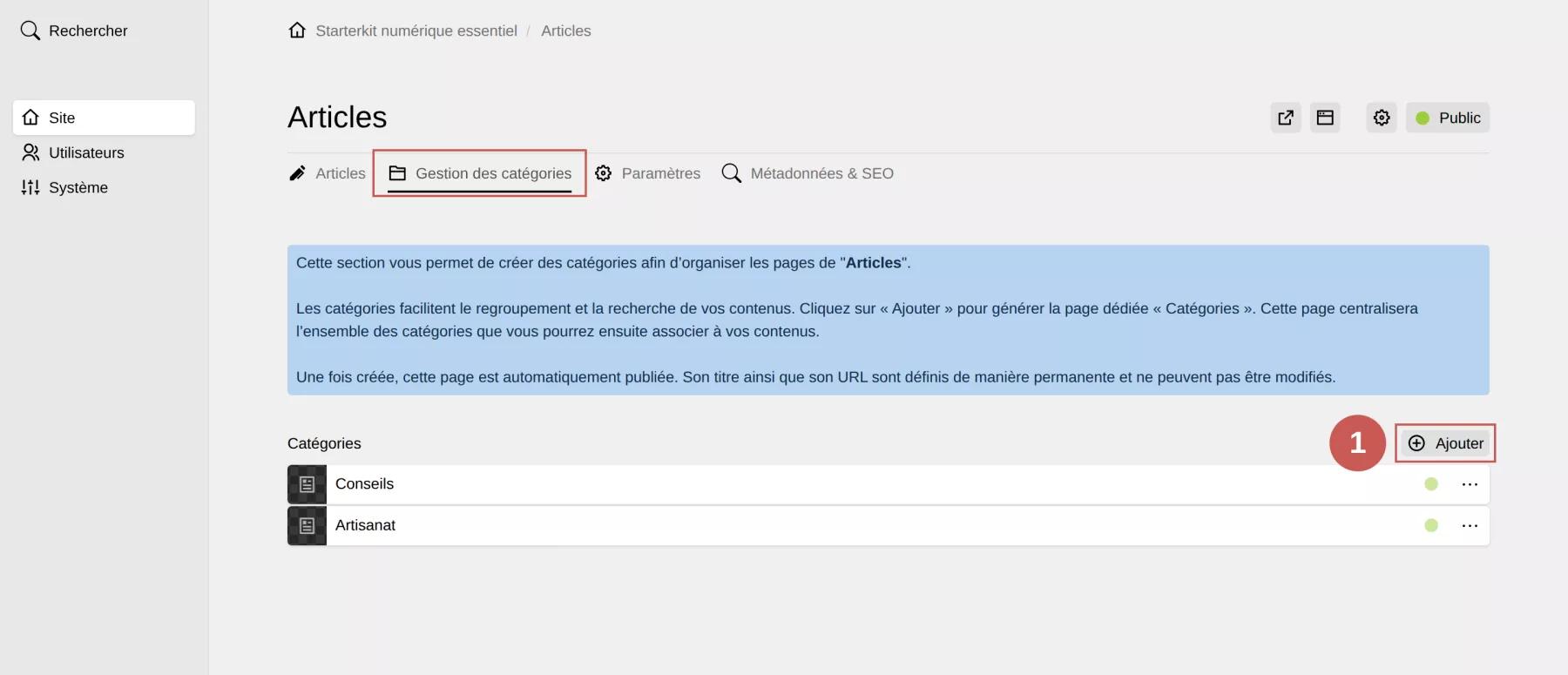Open page settings gear icon

pos(1382,118)
